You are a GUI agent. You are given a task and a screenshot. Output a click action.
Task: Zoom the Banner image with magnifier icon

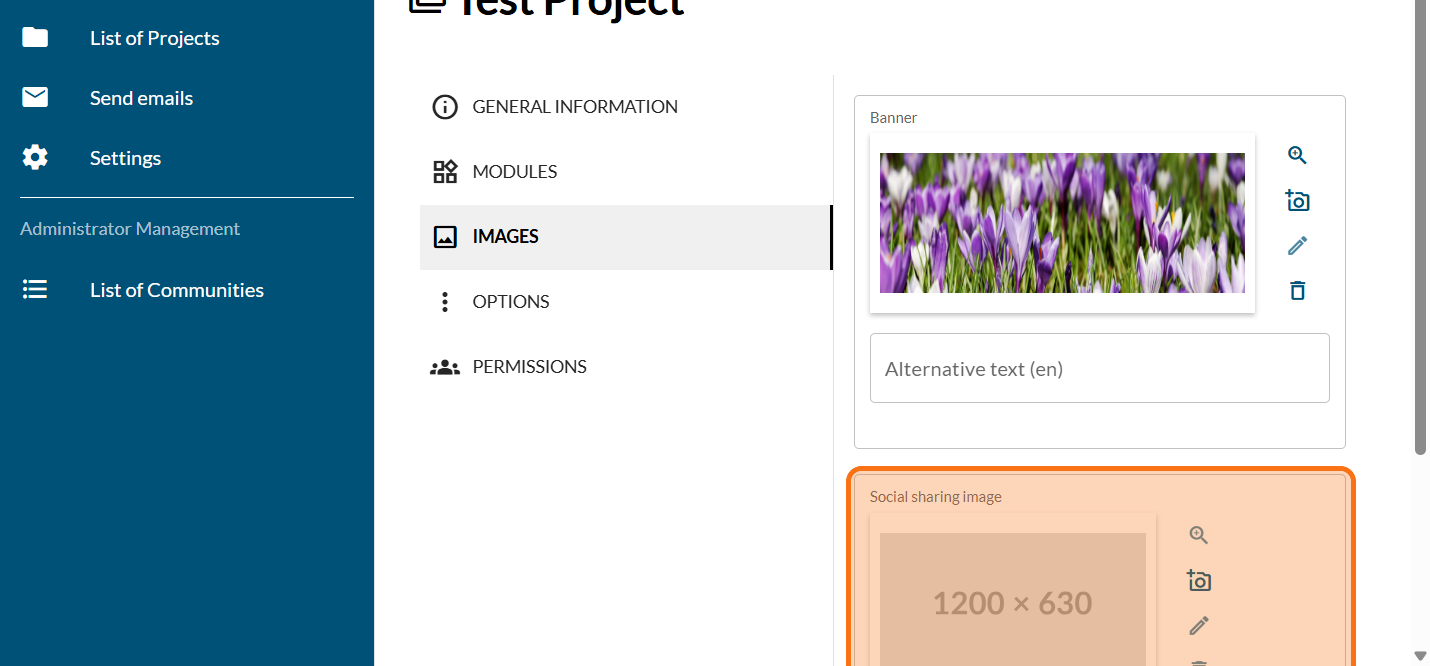click(1297, 155)
